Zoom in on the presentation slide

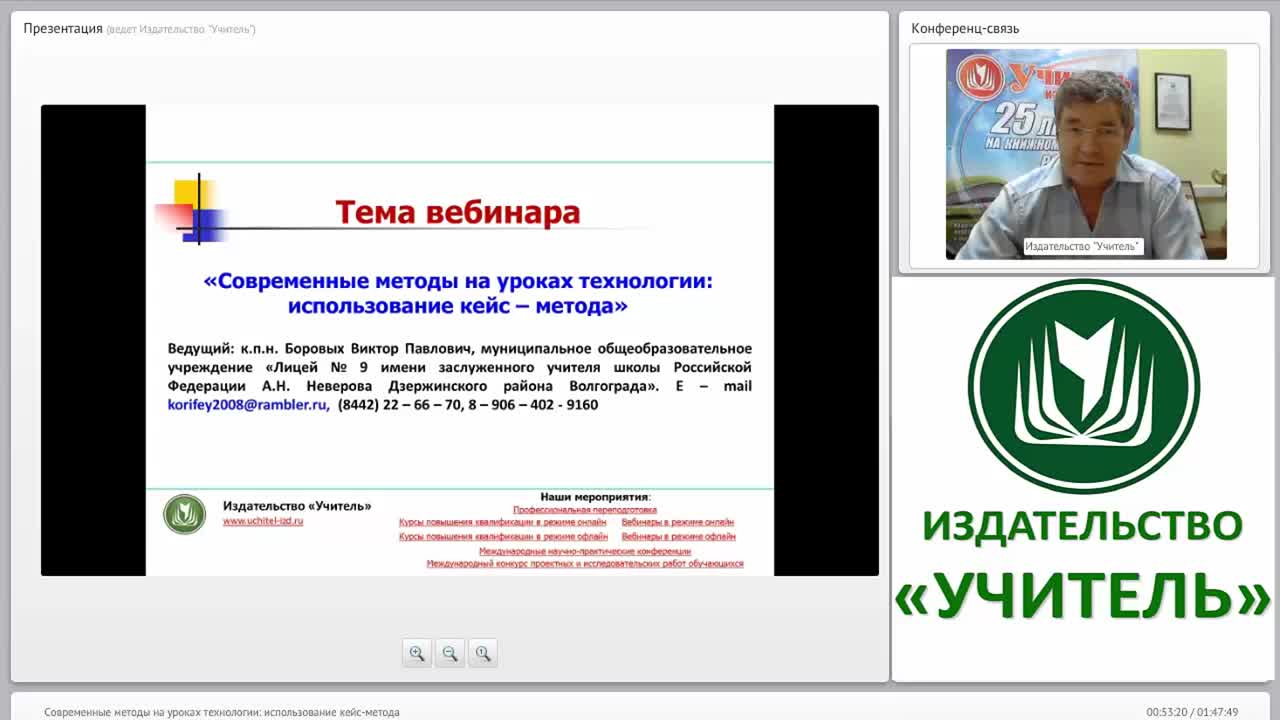417,653
